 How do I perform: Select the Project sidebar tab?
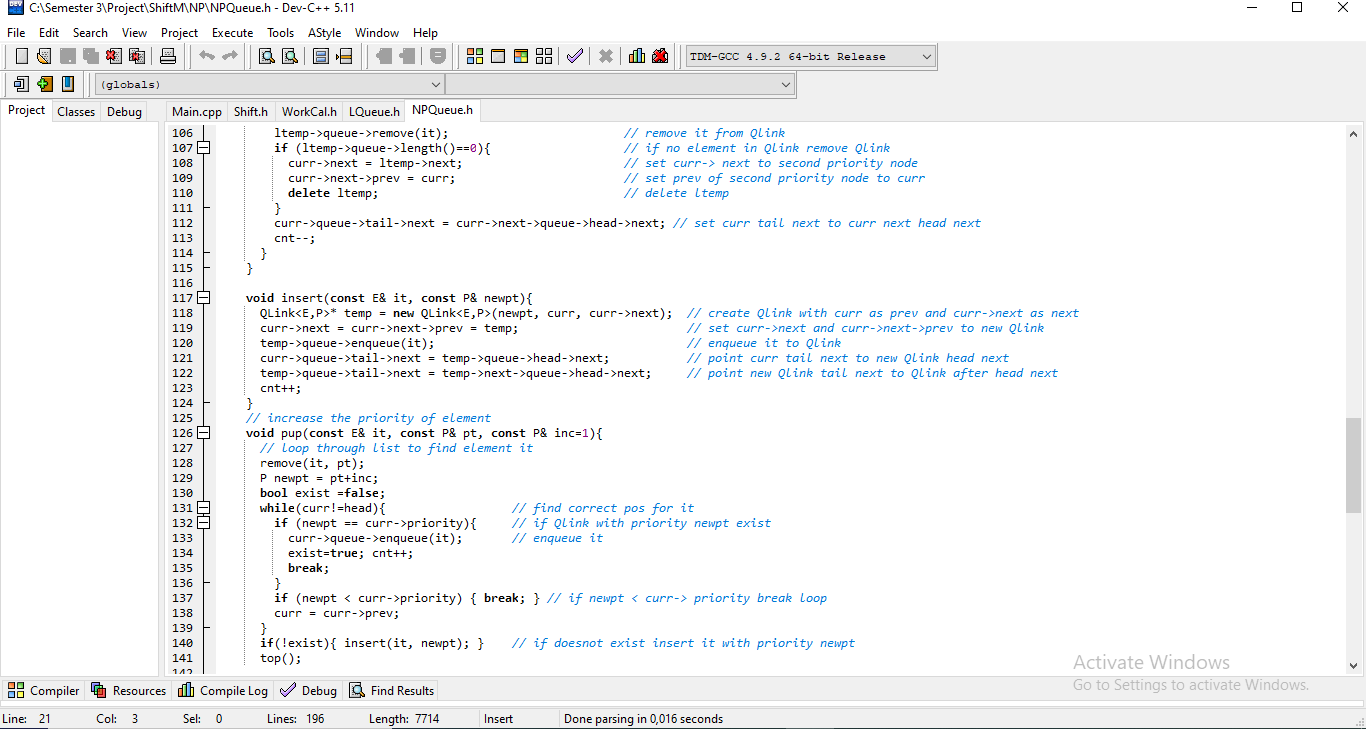tap(27, 110)
